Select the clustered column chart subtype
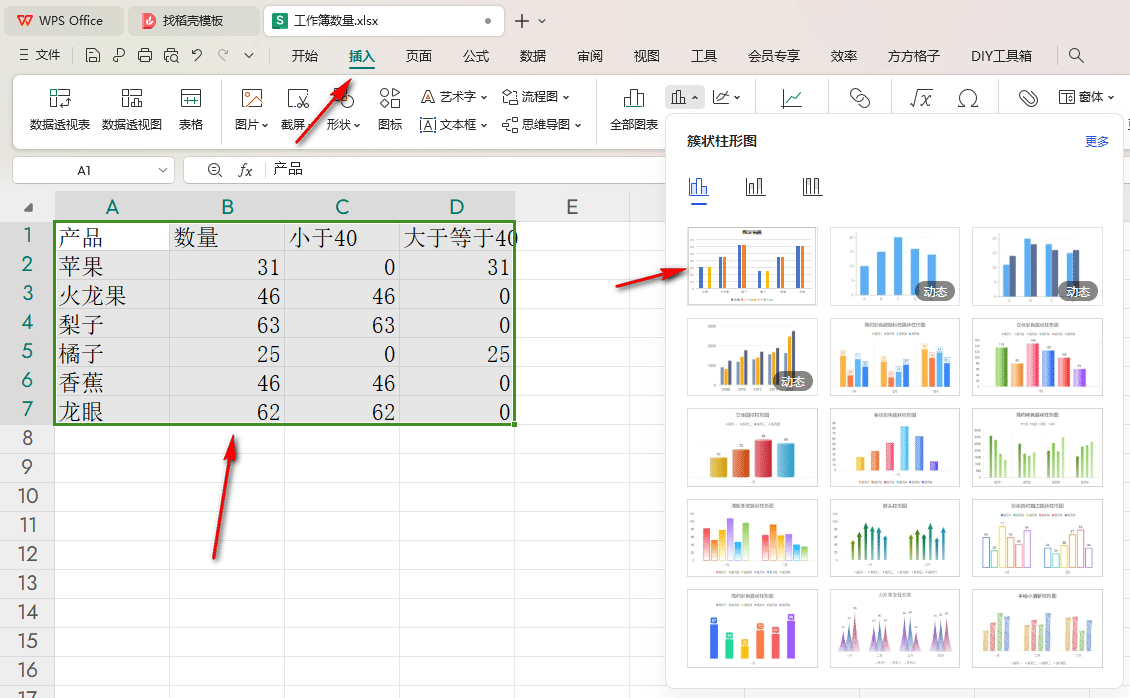Screen dimensions: 1130x698 tap(698, 189)
